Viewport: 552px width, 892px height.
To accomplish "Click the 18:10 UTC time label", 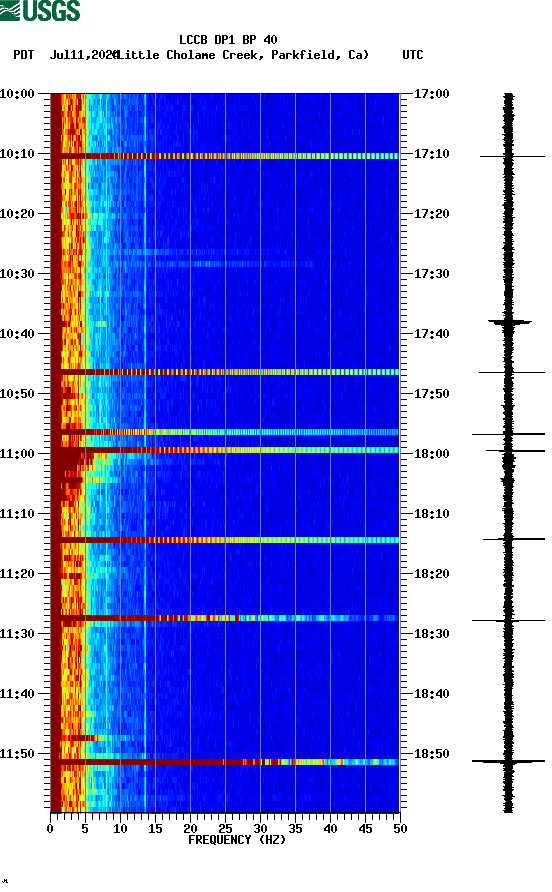I will (431, 514).
